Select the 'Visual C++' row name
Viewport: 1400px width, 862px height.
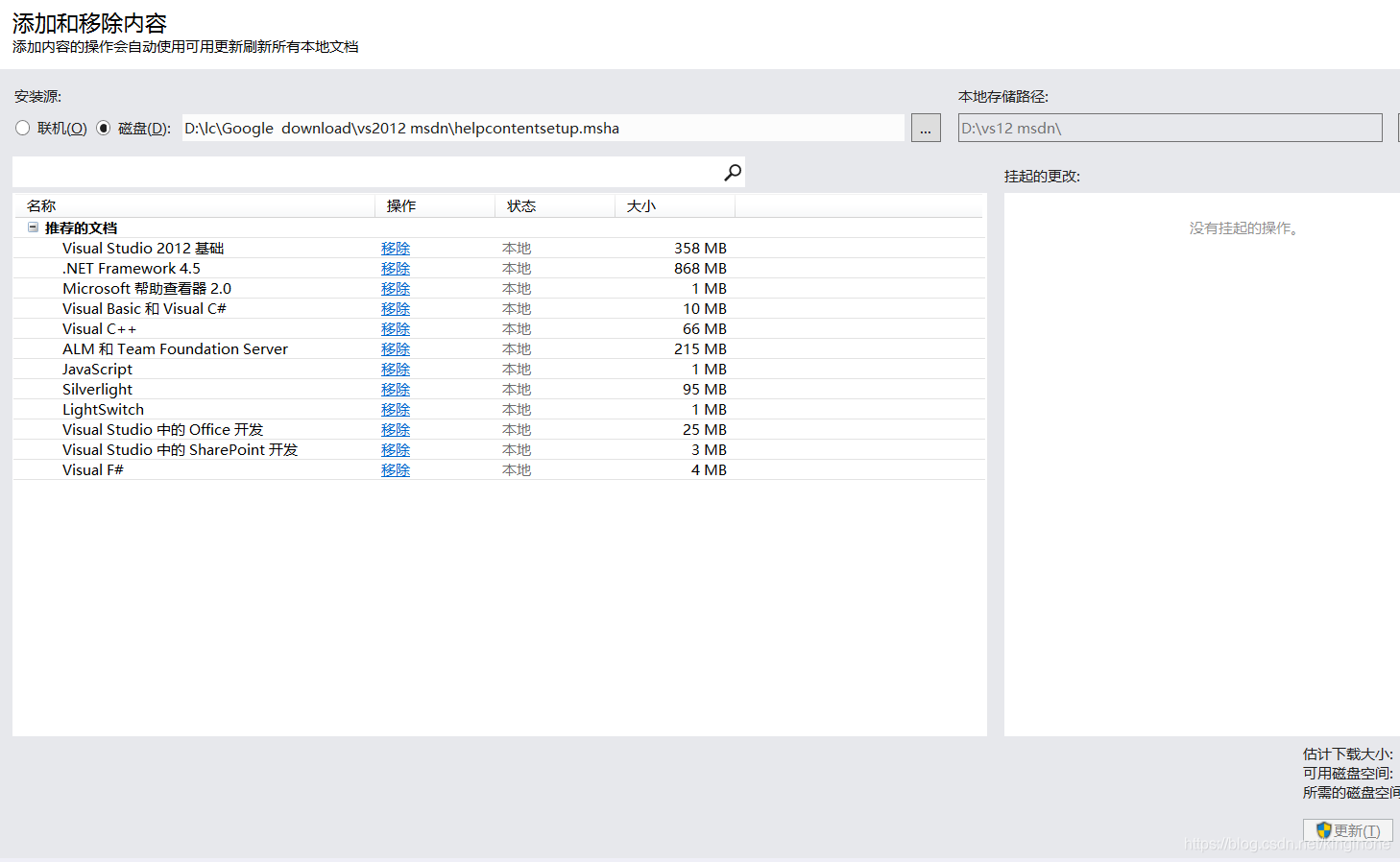(99, 329)
